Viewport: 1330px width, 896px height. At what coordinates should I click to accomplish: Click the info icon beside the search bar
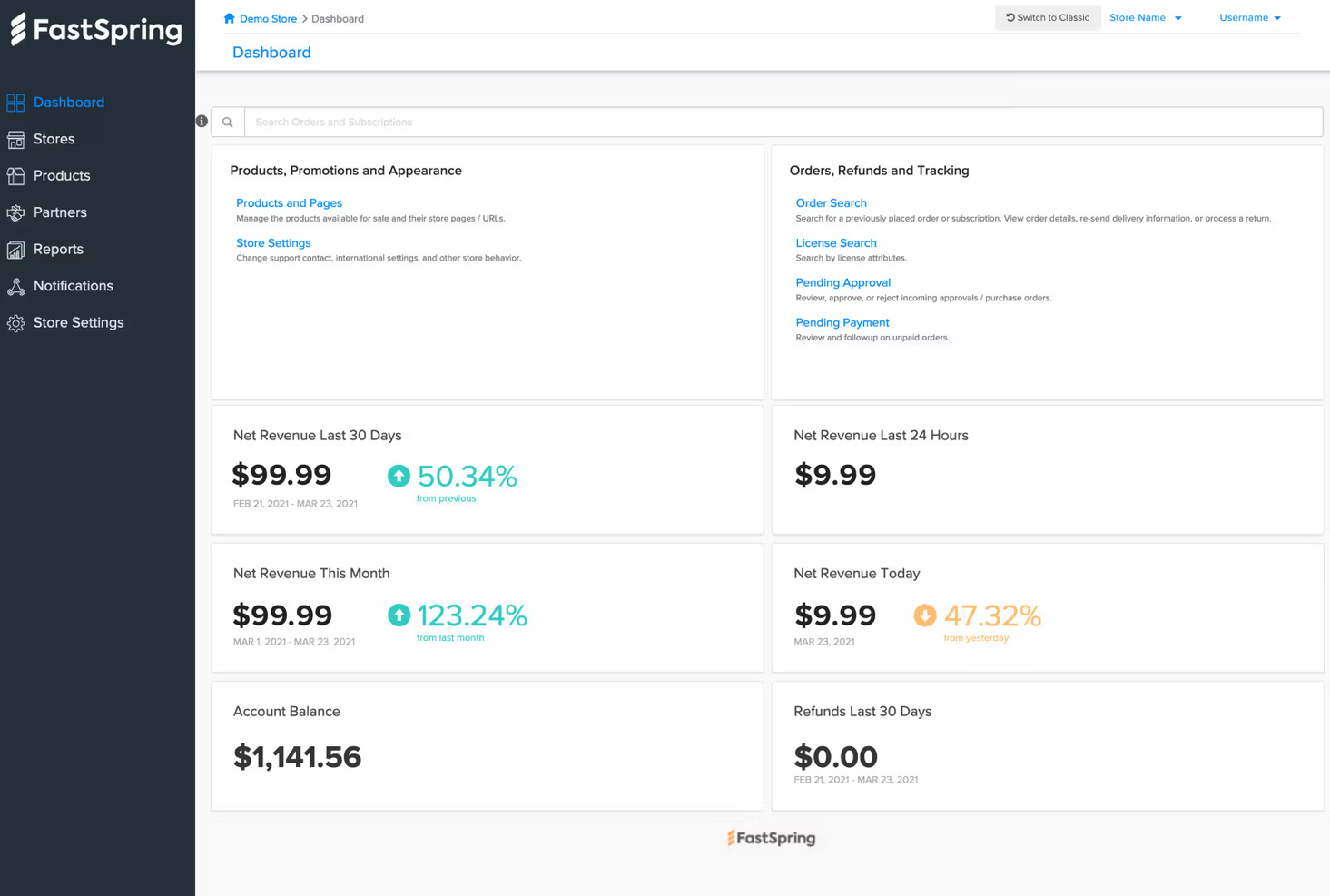click(201, 120)
